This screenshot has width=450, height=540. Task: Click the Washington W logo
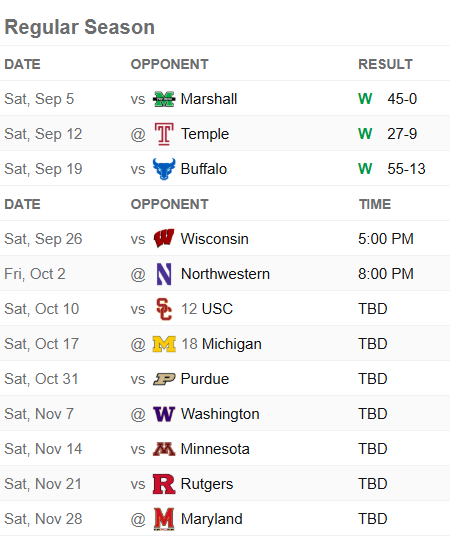click(x=164, y=414)
